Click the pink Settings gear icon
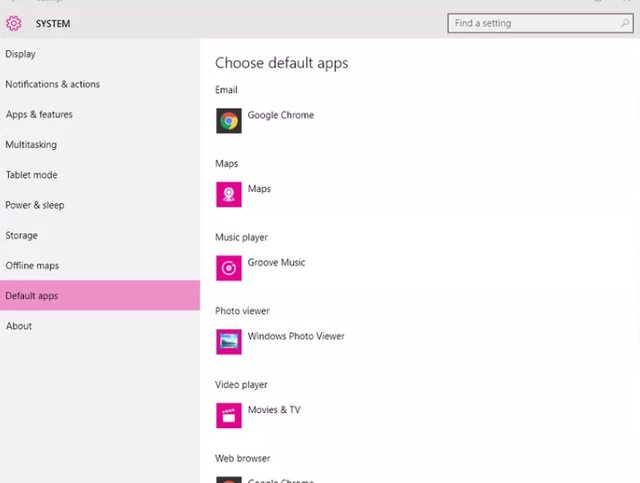 coord(13,23)
